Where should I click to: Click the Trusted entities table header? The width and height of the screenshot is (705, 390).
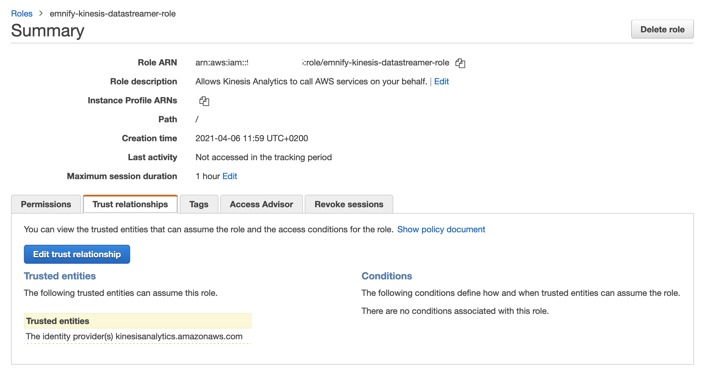[x=138, y=321]
